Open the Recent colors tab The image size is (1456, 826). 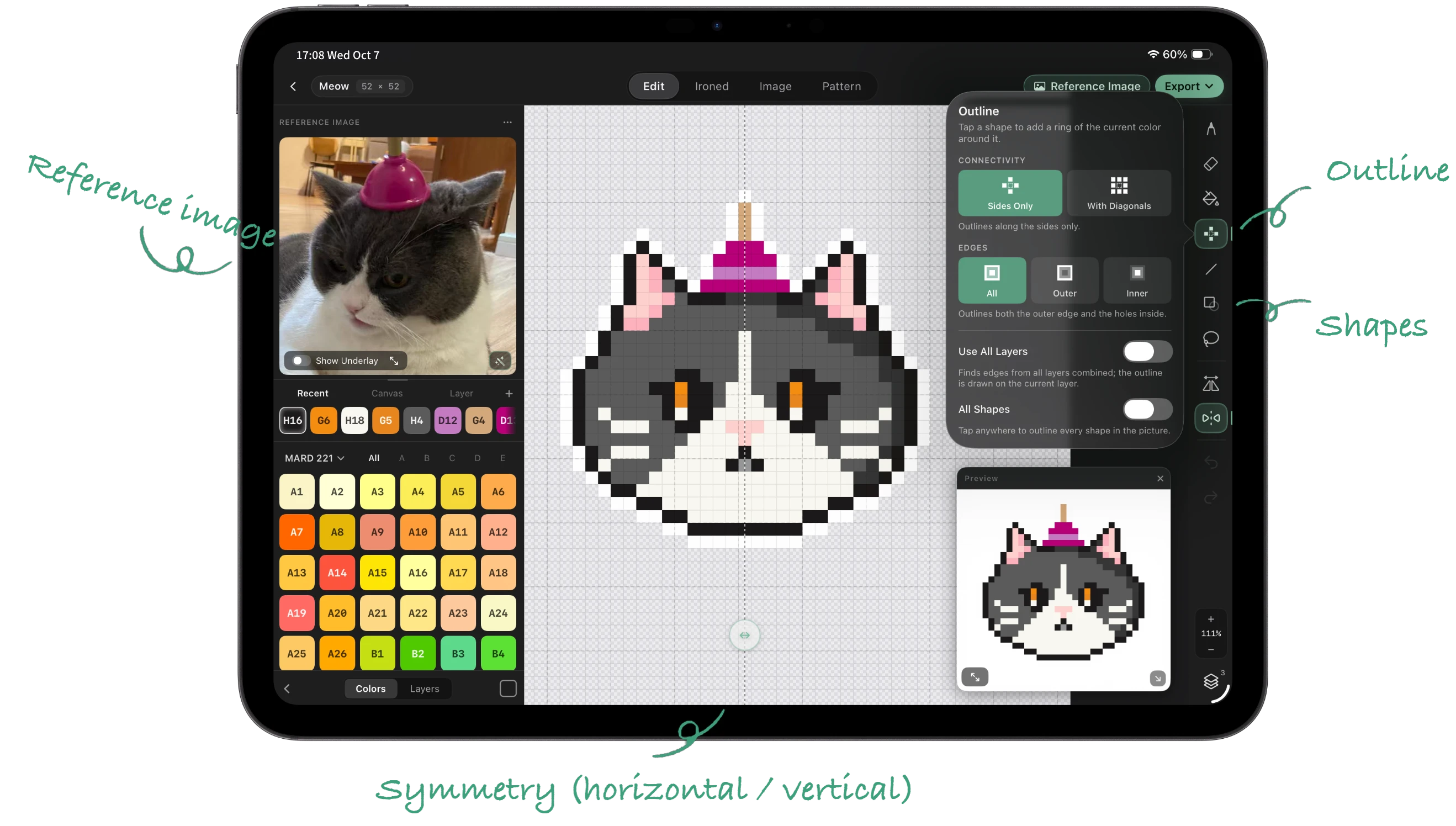[313, 394]
